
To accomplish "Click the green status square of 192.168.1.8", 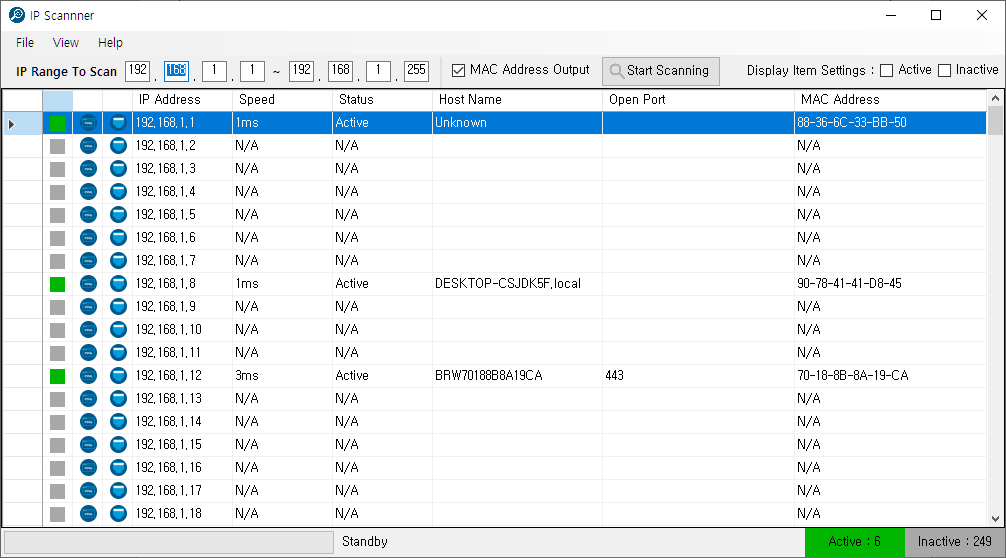I will 58,284.
